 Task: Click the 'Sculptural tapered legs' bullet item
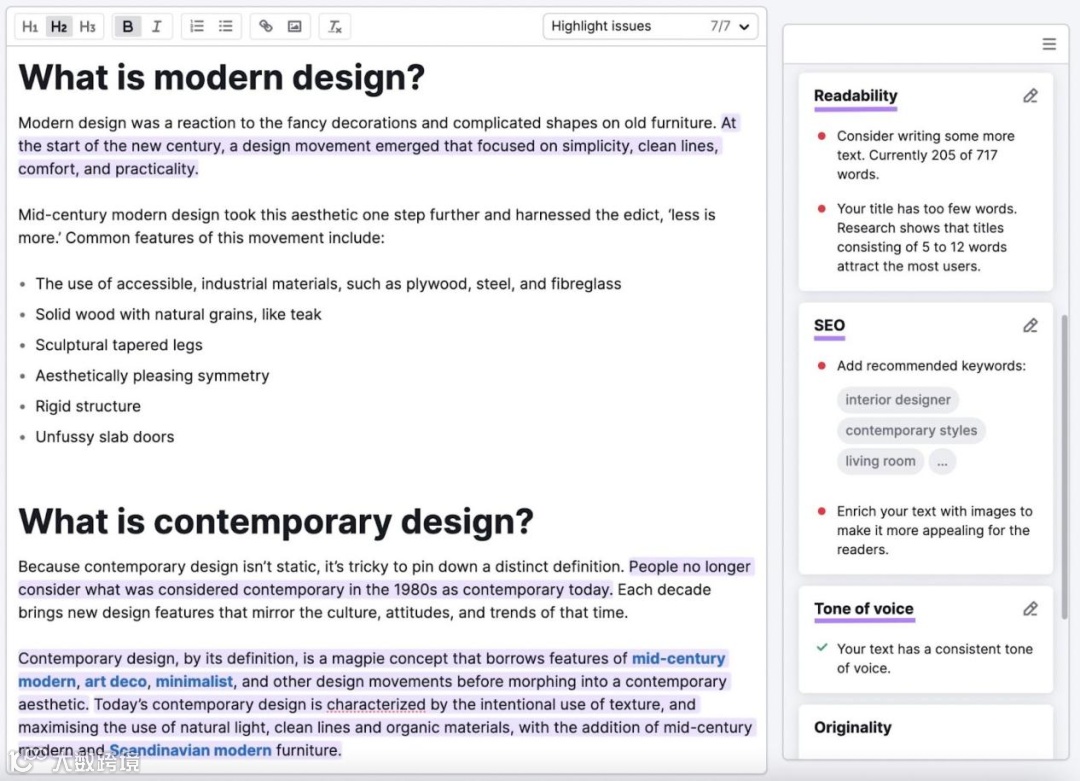[x=118, y=345]
